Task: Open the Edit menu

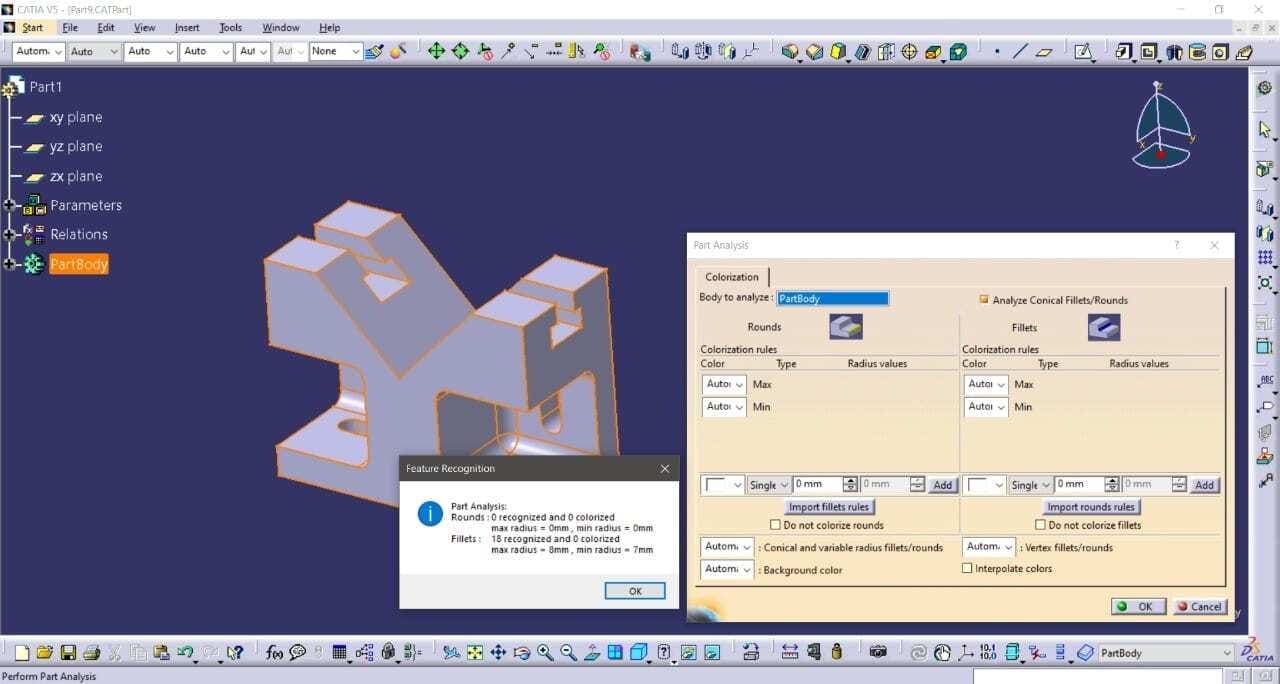Action: click(x=106, y=28)
